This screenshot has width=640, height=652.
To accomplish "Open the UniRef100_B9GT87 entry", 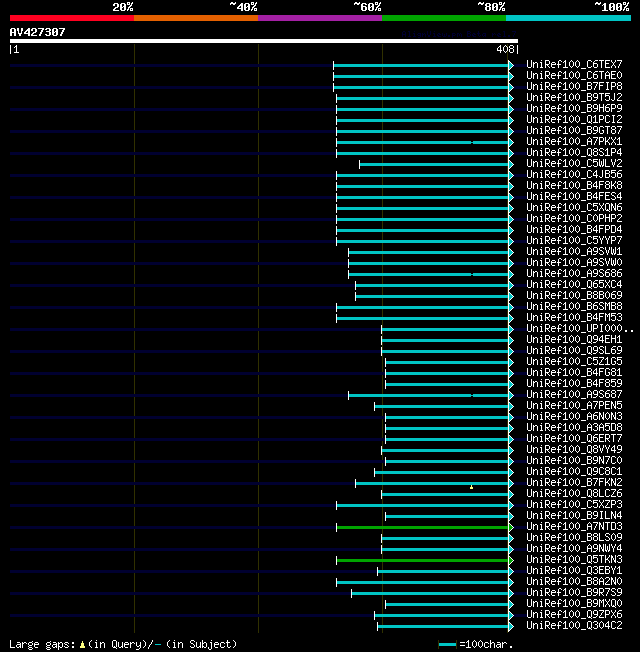I will [x=574, y=131].
